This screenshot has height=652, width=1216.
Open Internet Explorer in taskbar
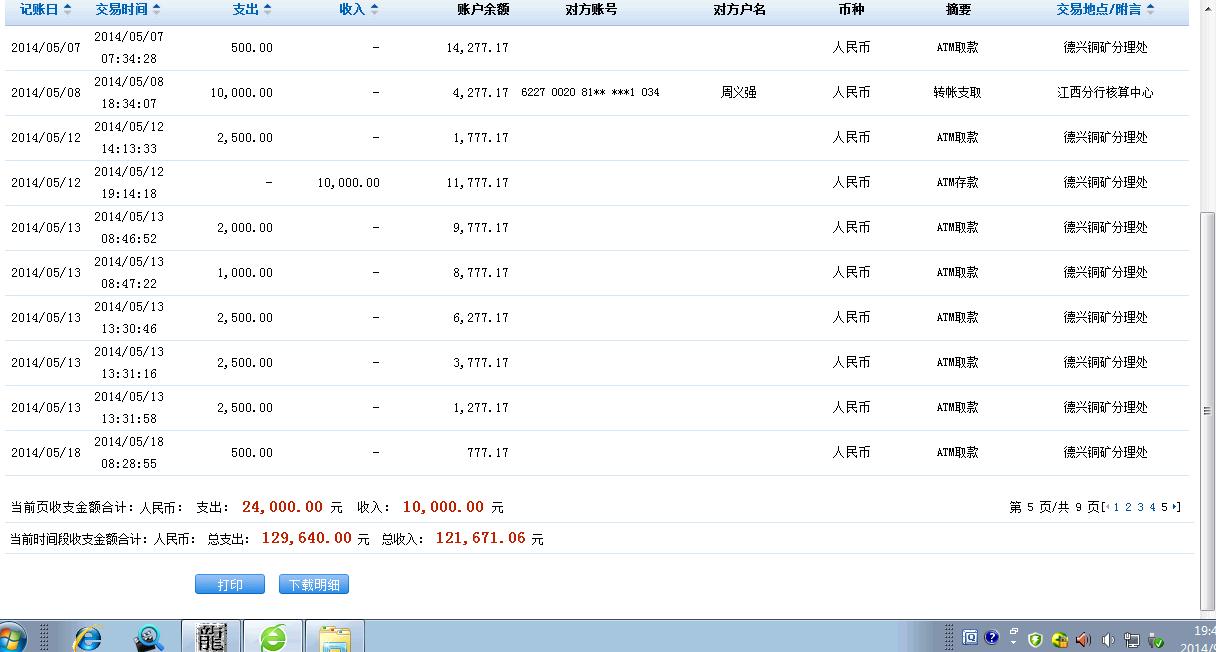(89, 637)
